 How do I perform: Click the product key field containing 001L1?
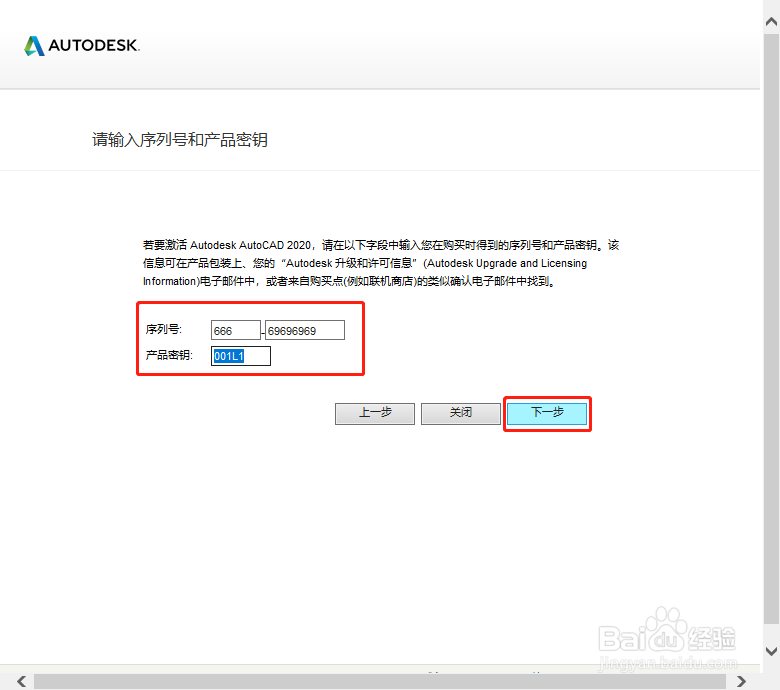pyautogui.click(x=241, y=356)
